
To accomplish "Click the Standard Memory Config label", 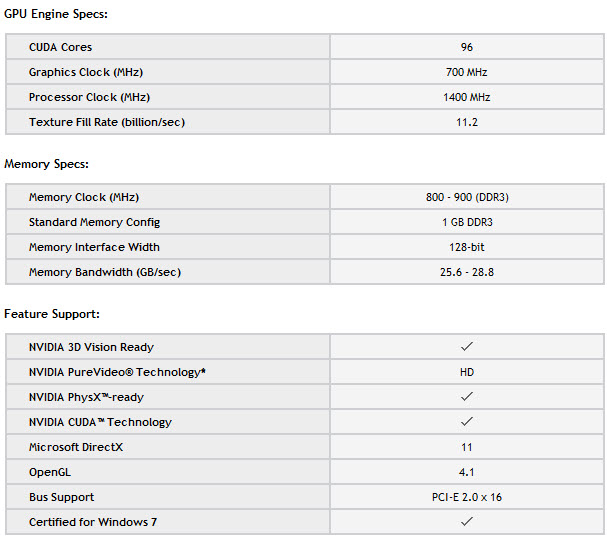I will coord(94,222).
